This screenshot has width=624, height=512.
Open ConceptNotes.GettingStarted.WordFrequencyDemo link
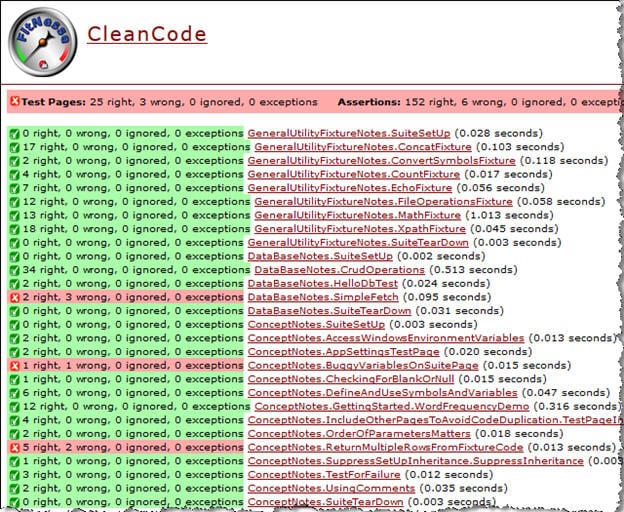pos(392,407)
